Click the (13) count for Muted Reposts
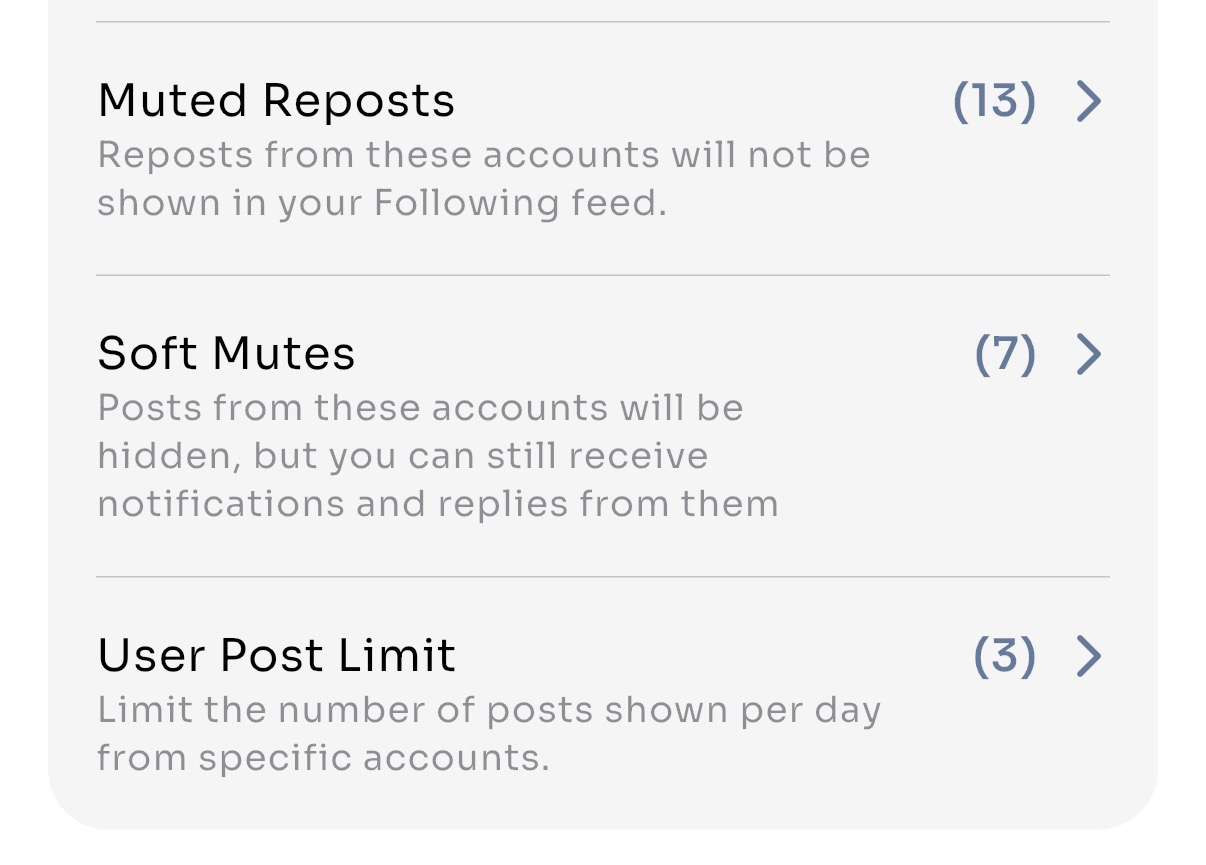This screenshot has width=1206, height=865. pyautogui.click(x=994, y=101)
